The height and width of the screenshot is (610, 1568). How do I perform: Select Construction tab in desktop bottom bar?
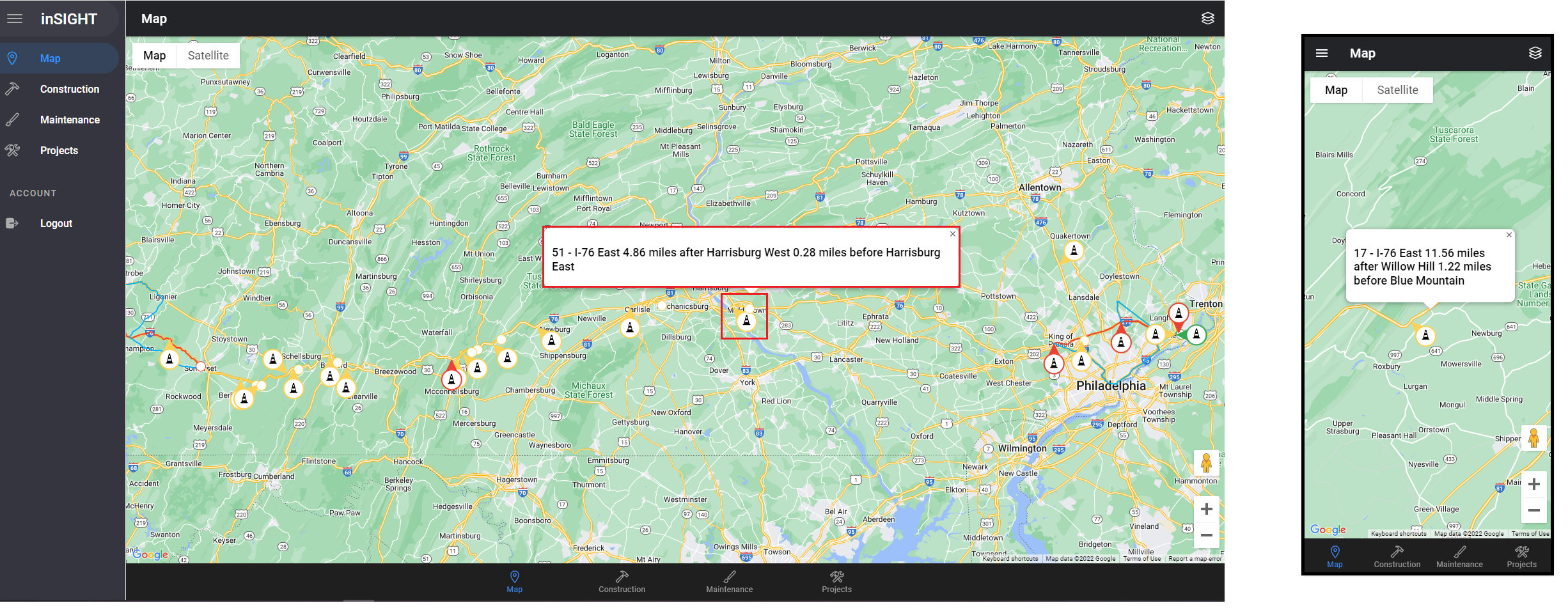click(x=622, y=582)
